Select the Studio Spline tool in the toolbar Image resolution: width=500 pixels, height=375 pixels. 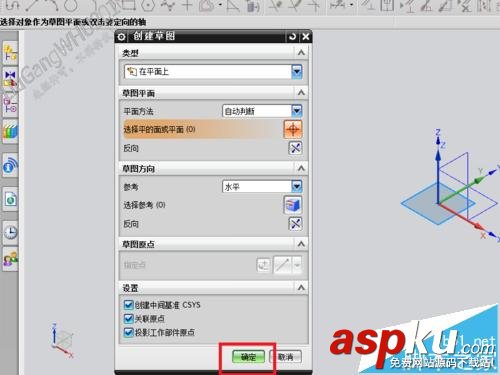point(168,5)
